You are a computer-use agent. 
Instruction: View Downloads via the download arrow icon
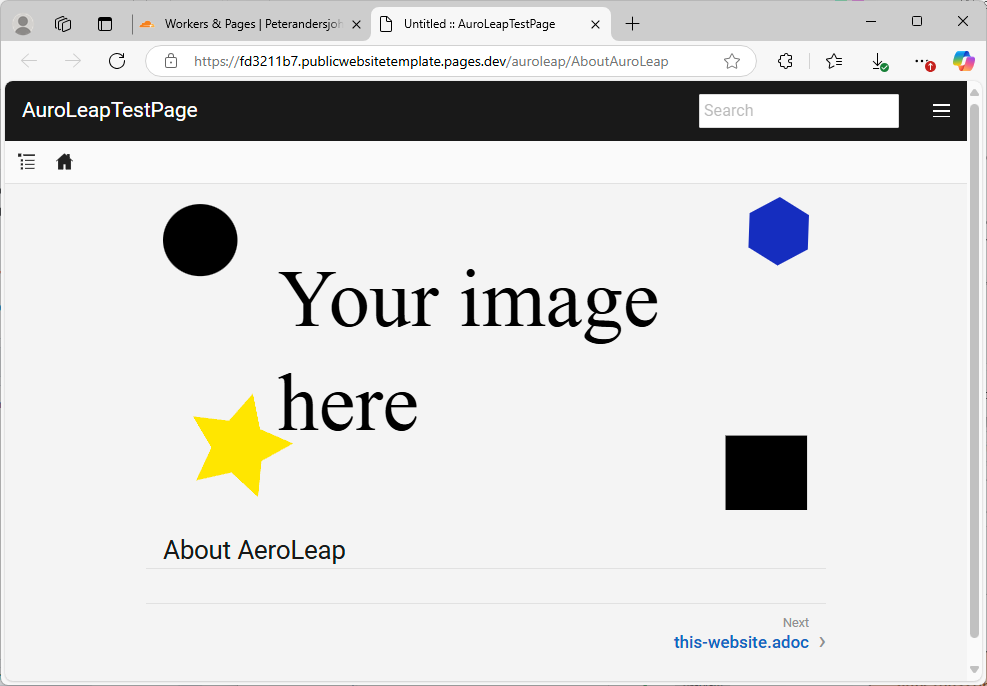click(x=879, y=61)
